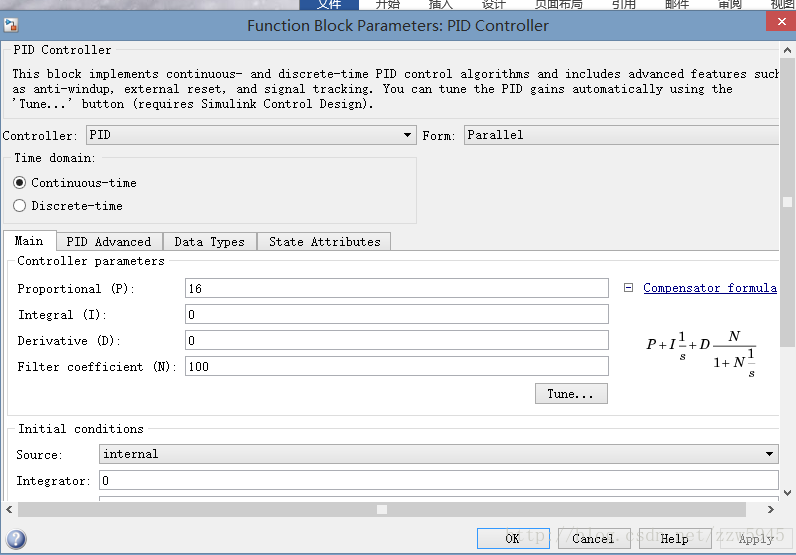Collapse the Compensator formula minus icon
The width and height of the screenshot is (796, 555).
(x=628, y=288)
